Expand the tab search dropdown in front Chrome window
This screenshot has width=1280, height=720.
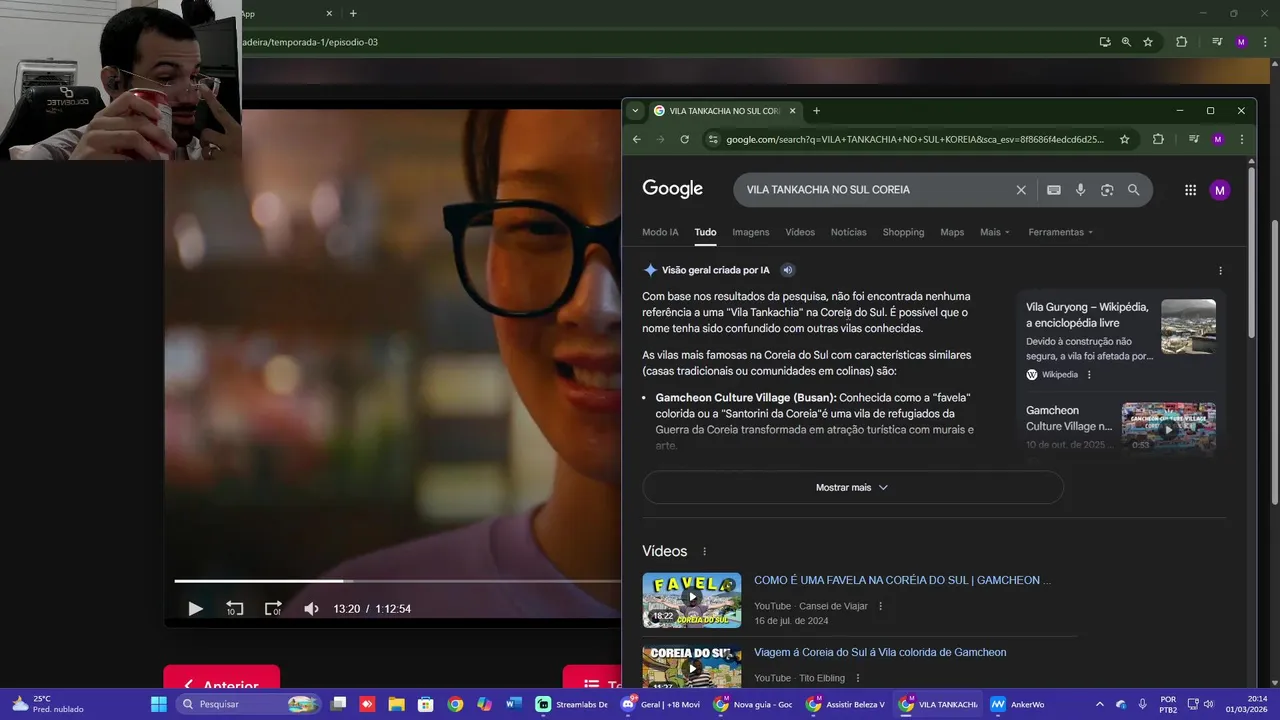click(x=635, y=111)
